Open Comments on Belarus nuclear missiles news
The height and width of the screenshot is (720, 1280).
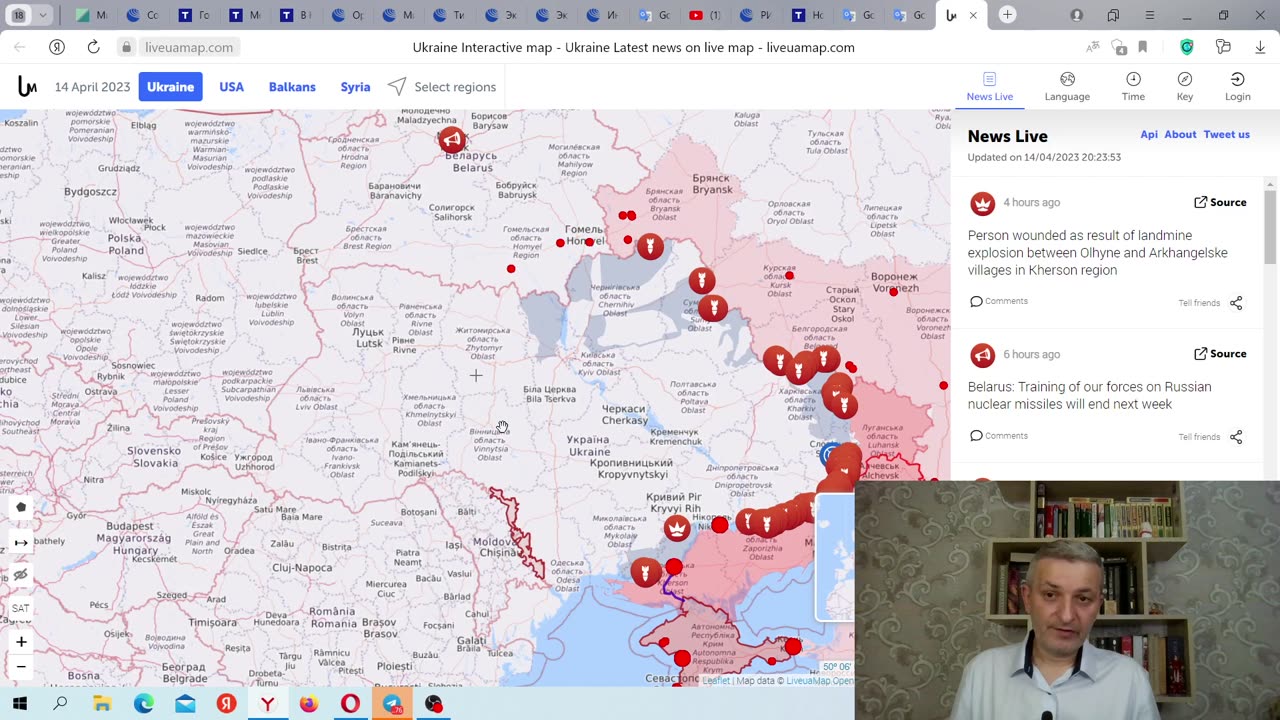998,436
